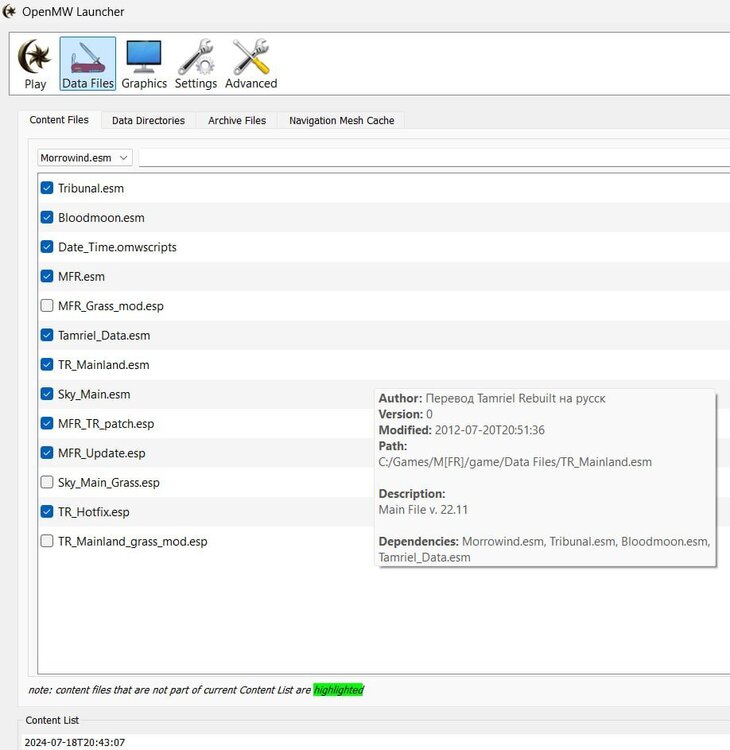730x750 pixels.
Task: Uncheck the Bloodmoon.esm checkbox
Action: point(47,218)
